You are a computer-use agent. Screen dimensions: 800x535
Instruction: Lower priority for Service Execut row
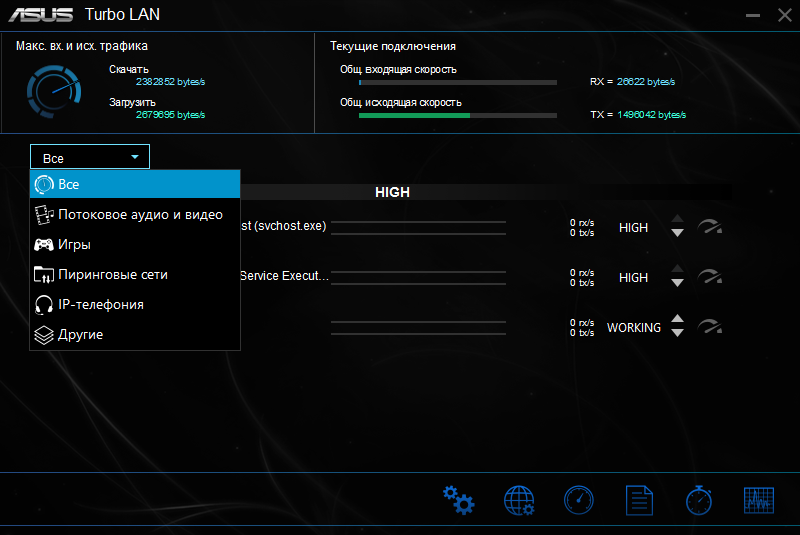tap(677, 283)
